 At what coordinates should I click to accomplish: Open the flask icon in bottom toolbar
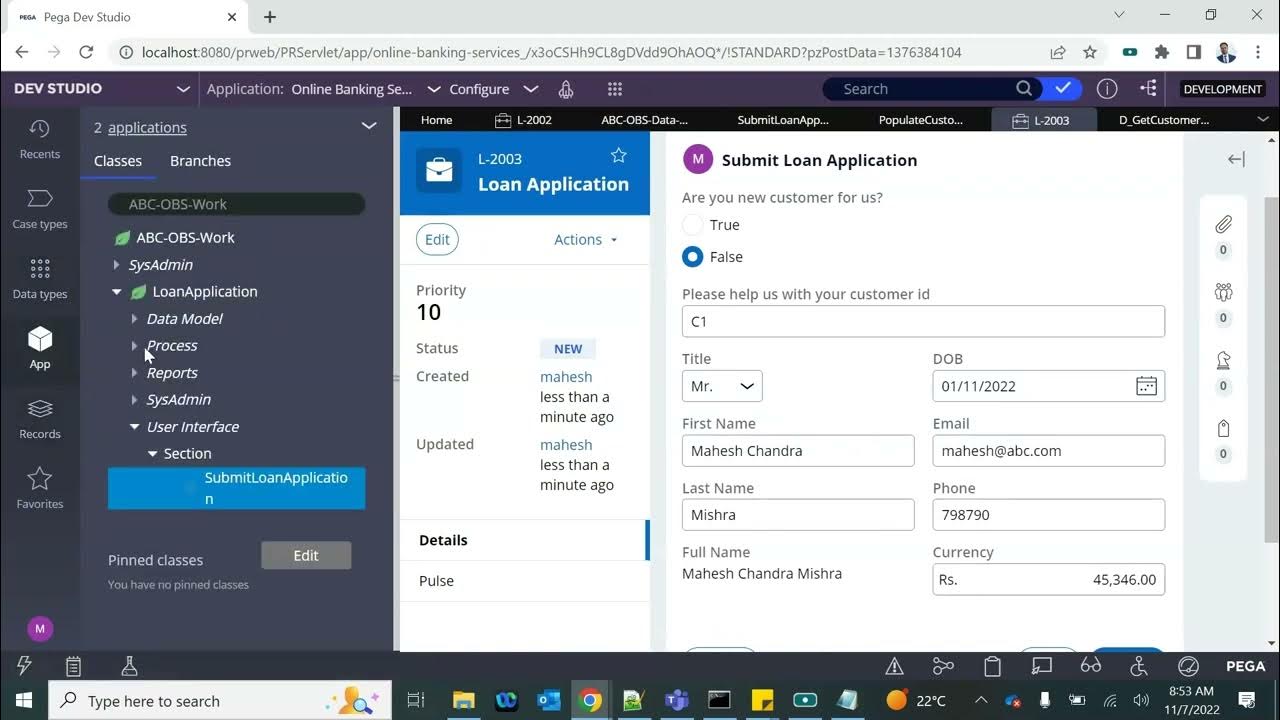(x=128, y=666)
